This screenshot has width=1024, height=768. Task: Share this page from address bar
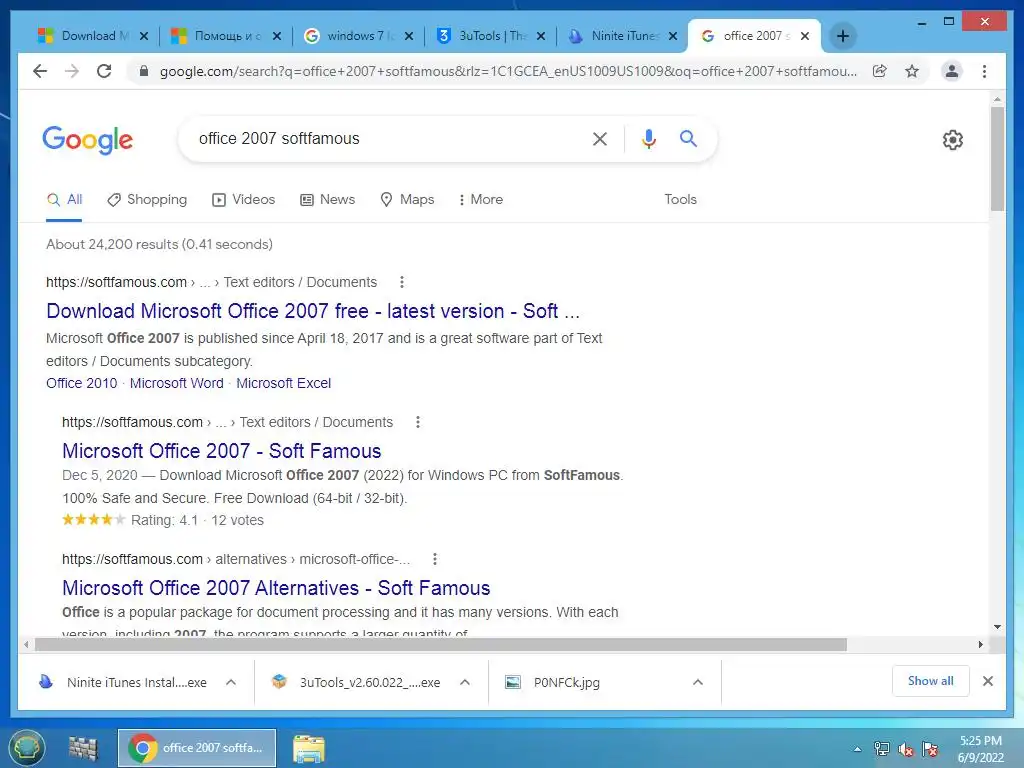pyautogui.click(x=880, y=71)
